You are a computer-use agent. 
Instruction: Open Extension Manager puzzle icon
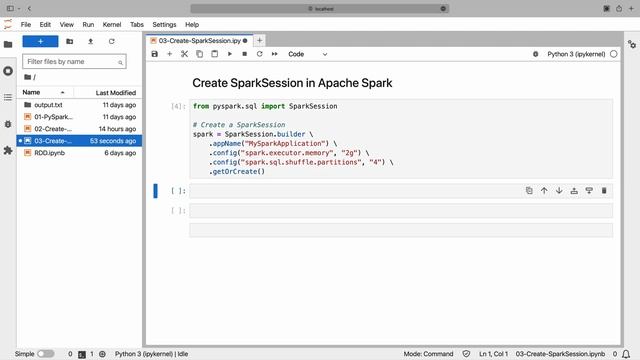(x=8, y=150)
